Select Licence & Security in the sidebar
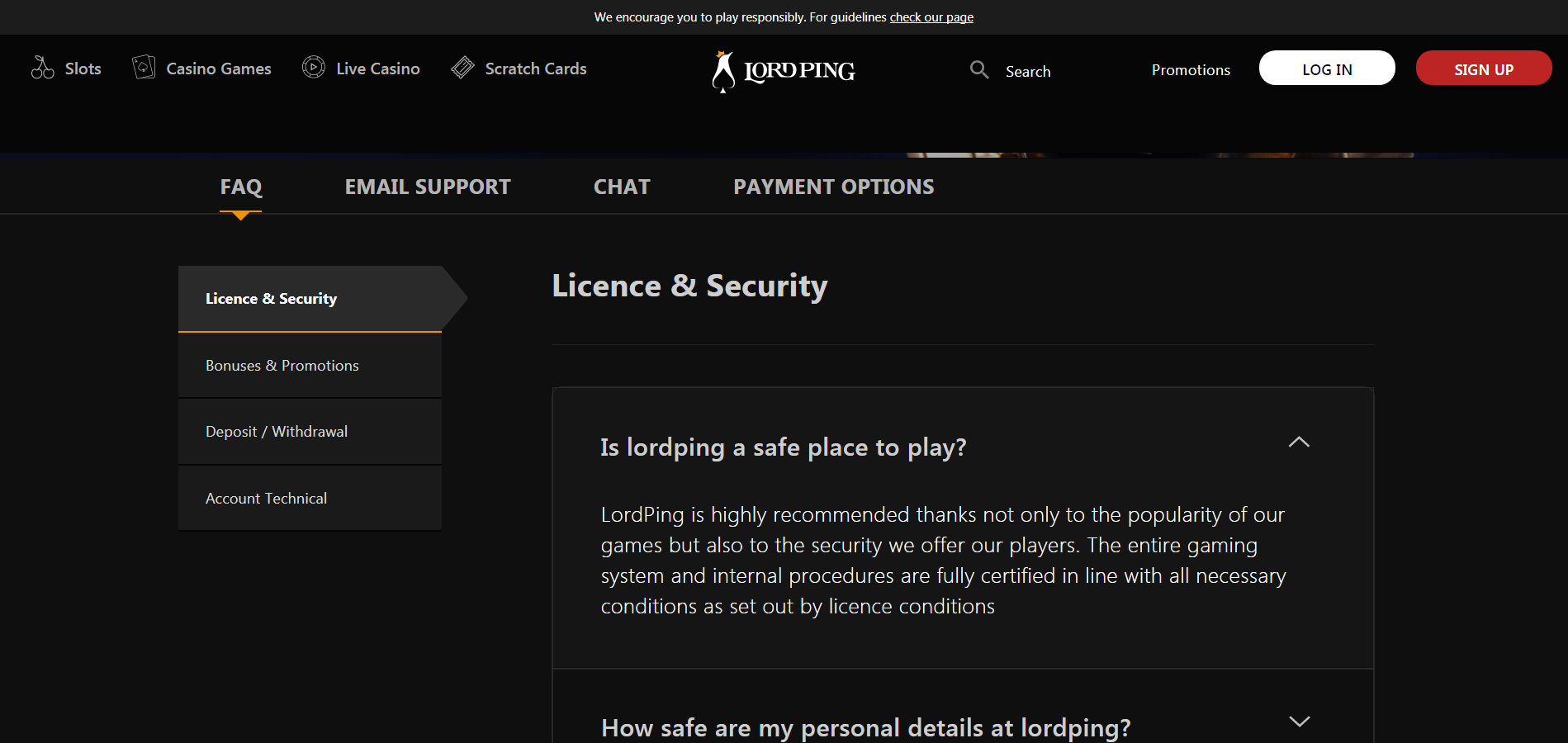This screenshot has width=1568, height=743. point(310,299)
